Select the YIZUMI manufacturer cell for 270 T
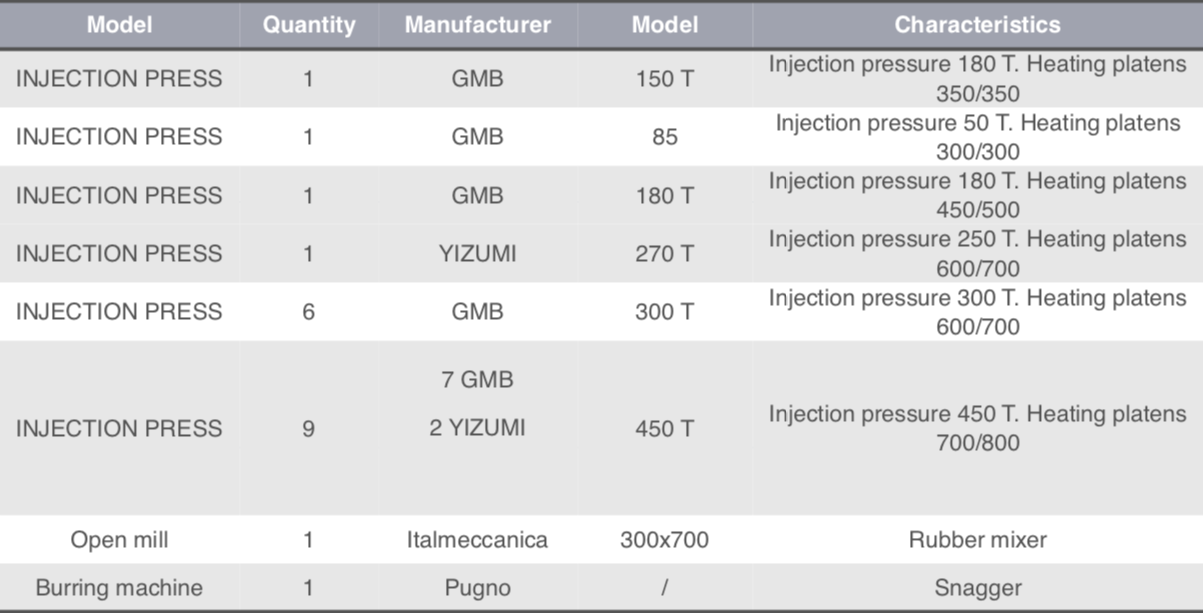 (x=477, y=254)
